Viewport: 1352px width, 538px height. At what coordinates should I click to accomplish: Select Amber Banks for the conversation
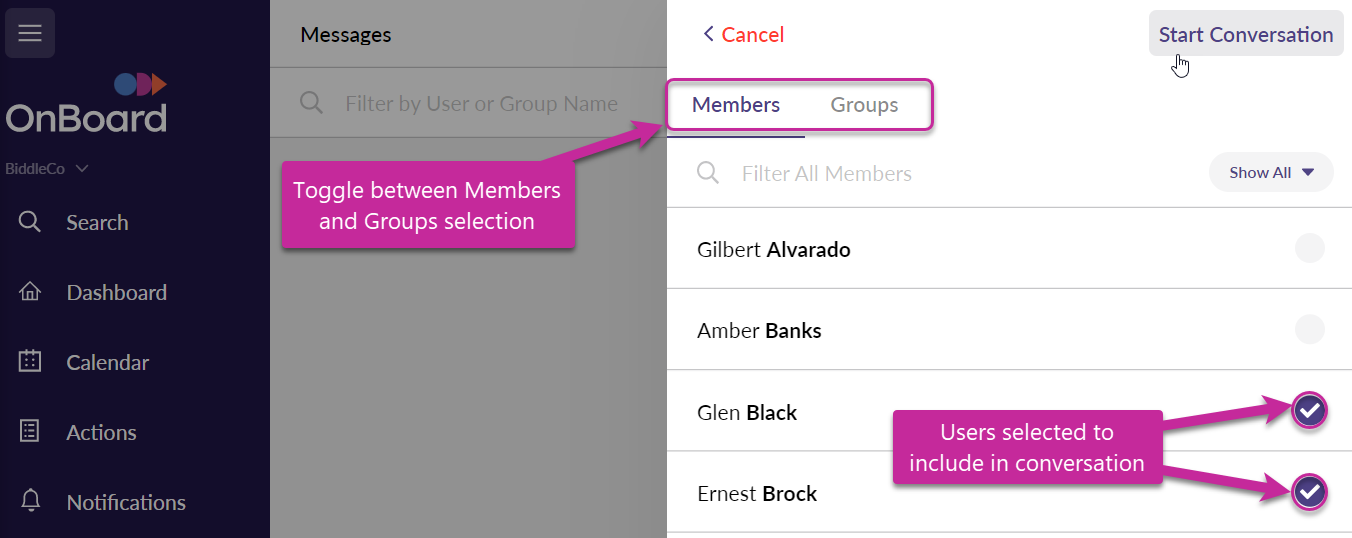point(1309,329)
